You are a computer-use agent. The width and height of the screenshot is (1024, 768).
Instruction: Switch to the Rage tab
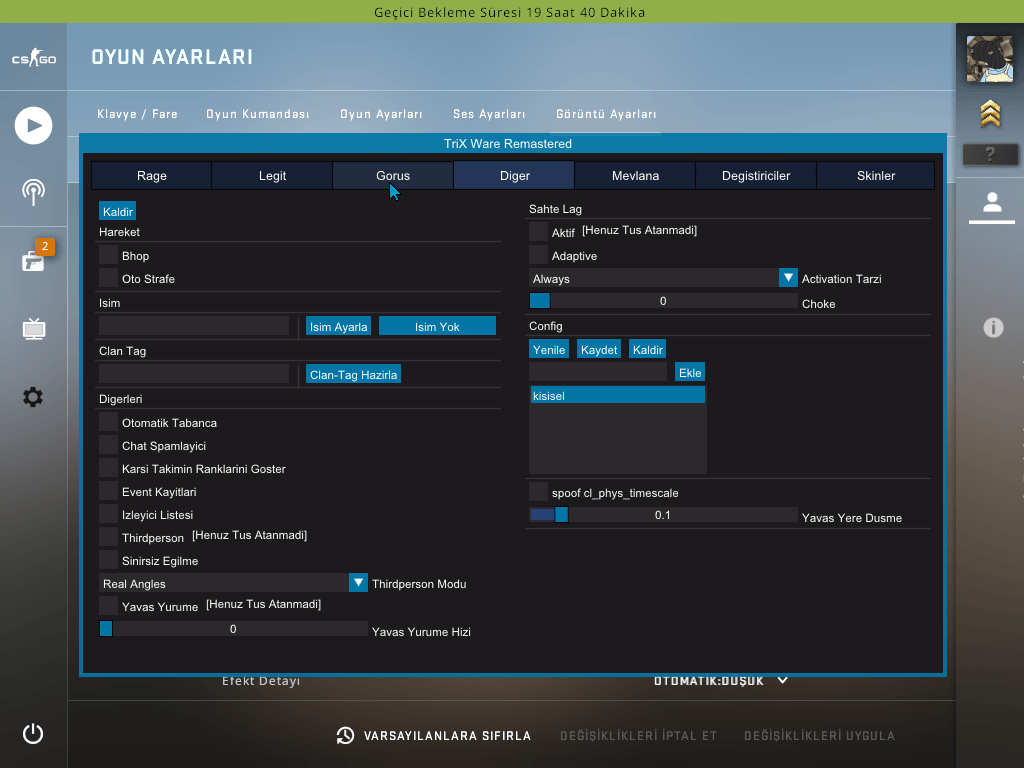pos(152,175)
